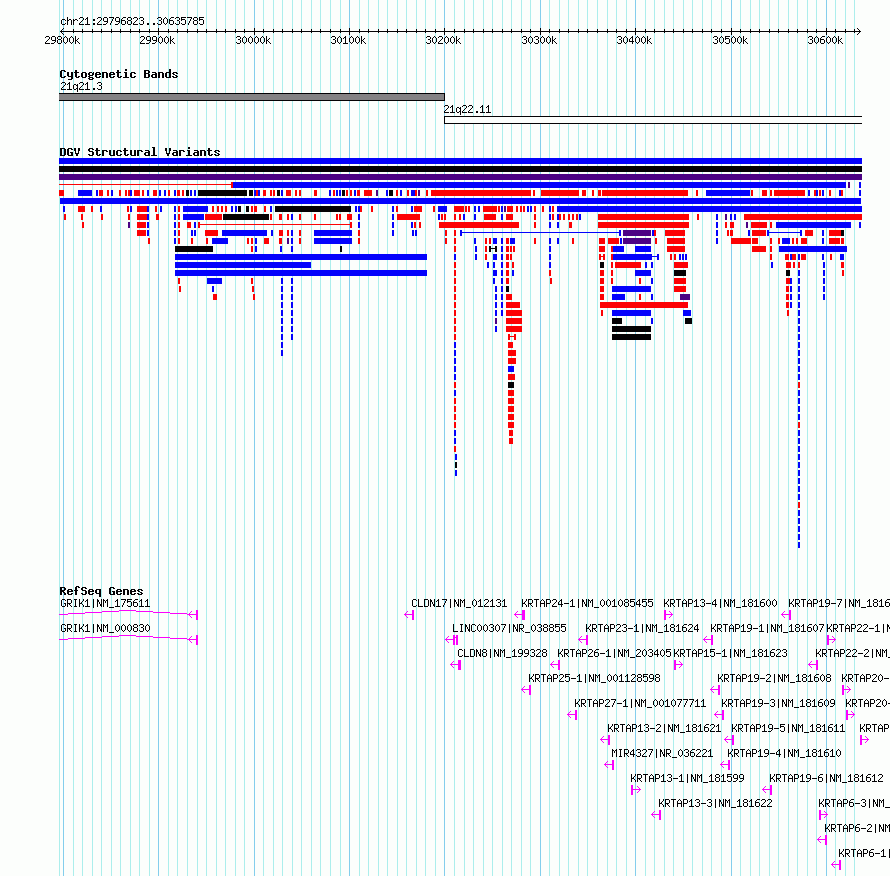Image resolution: width=890 pixels, height=876 pixels.
Task: Click the KRTAP15-1|NM_181623 gene label
Action: [731, 653]
